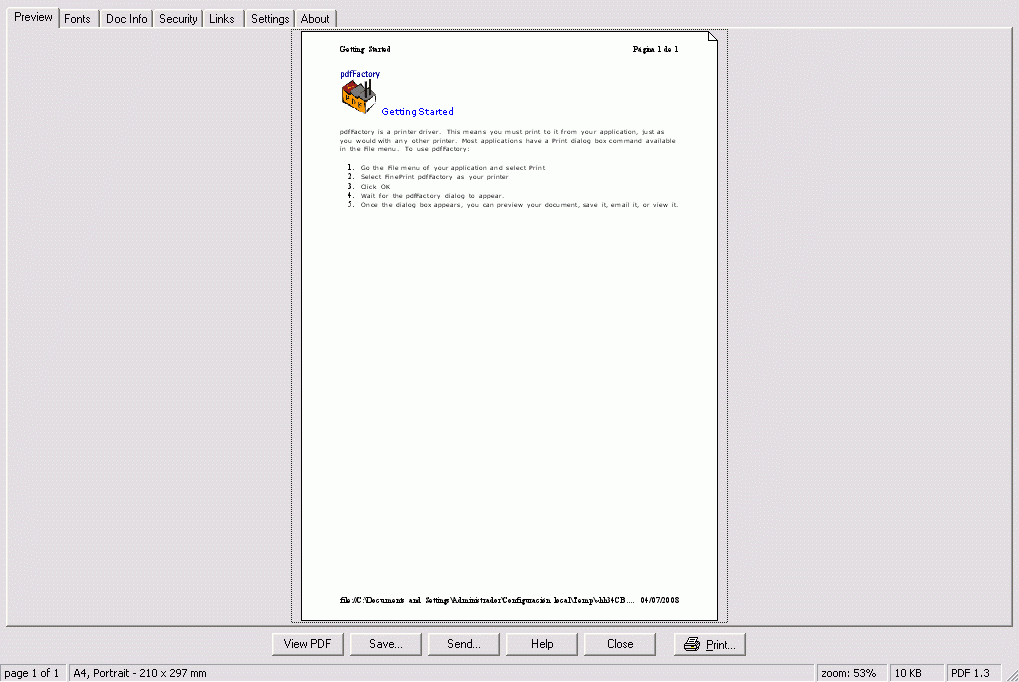Image resolution: width=1019 pixels, height=682 pixels.
Task: Close the pdfFactory dialog
Action: 619,644
